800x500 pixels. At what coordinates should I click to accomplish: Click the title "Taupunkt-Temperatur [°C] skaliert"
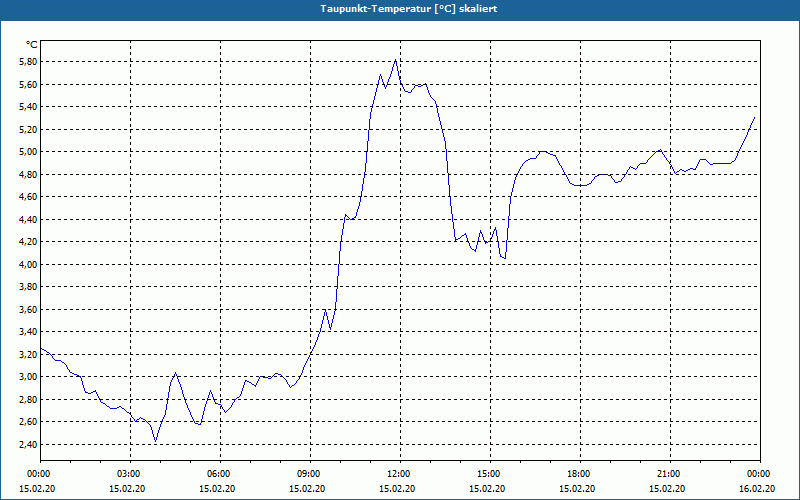(x=409, y=9)
